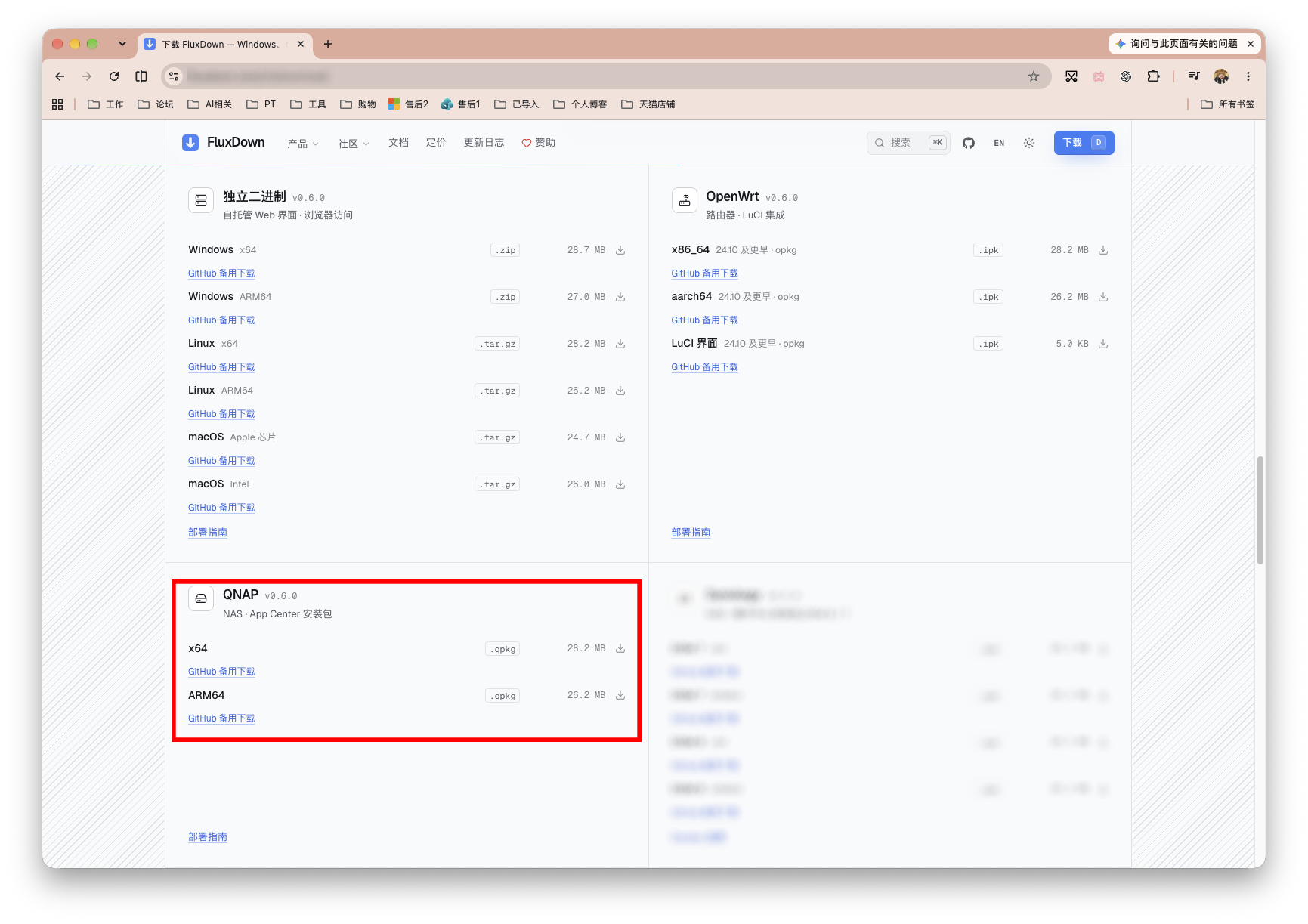The width and height of the screenshot is (1308, 924).
Task: Bookmark this page with the star icon
Action: coord(1034,76)
